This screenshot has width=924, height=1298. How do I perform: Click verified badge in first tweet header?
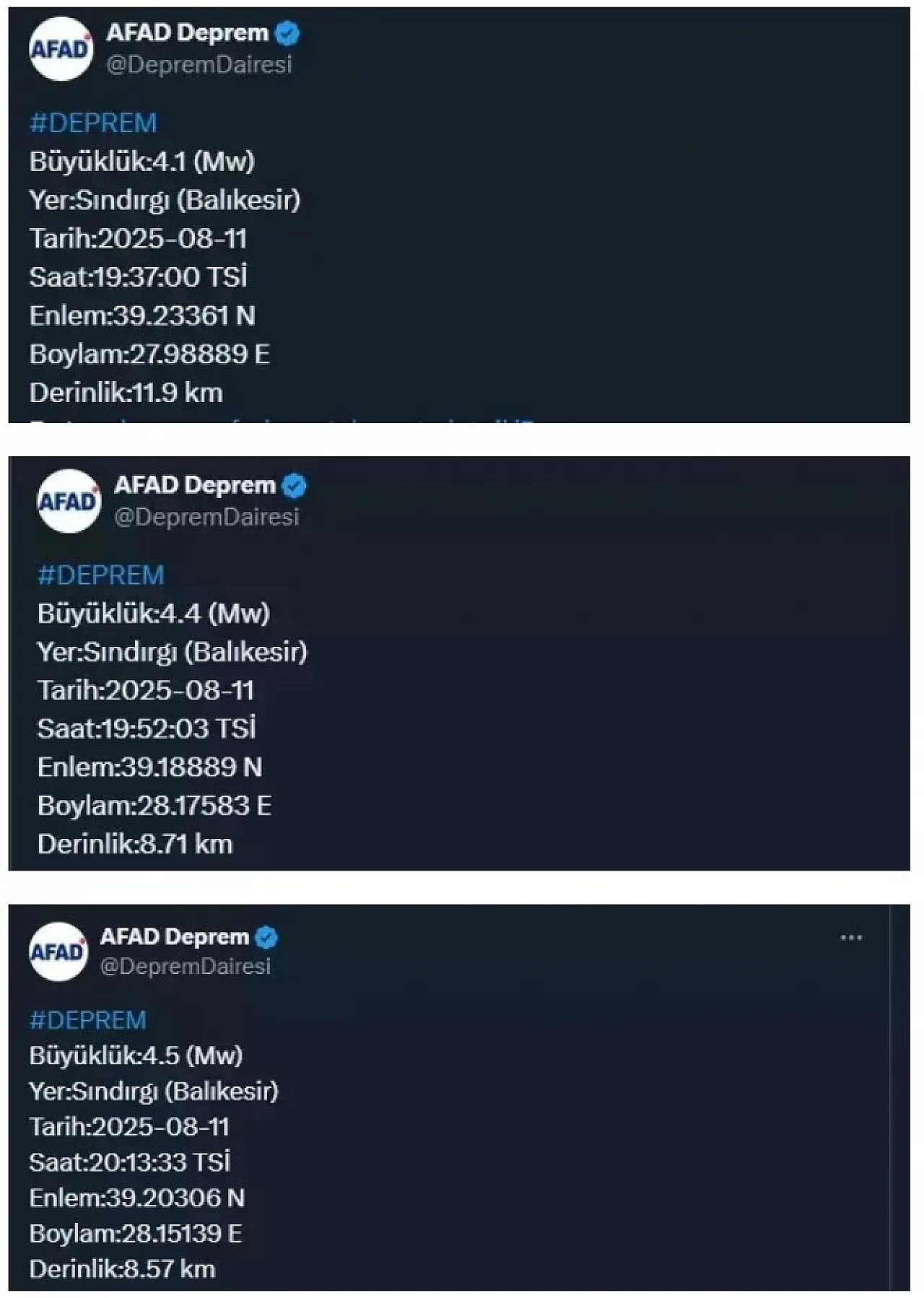tap(287, 33)
